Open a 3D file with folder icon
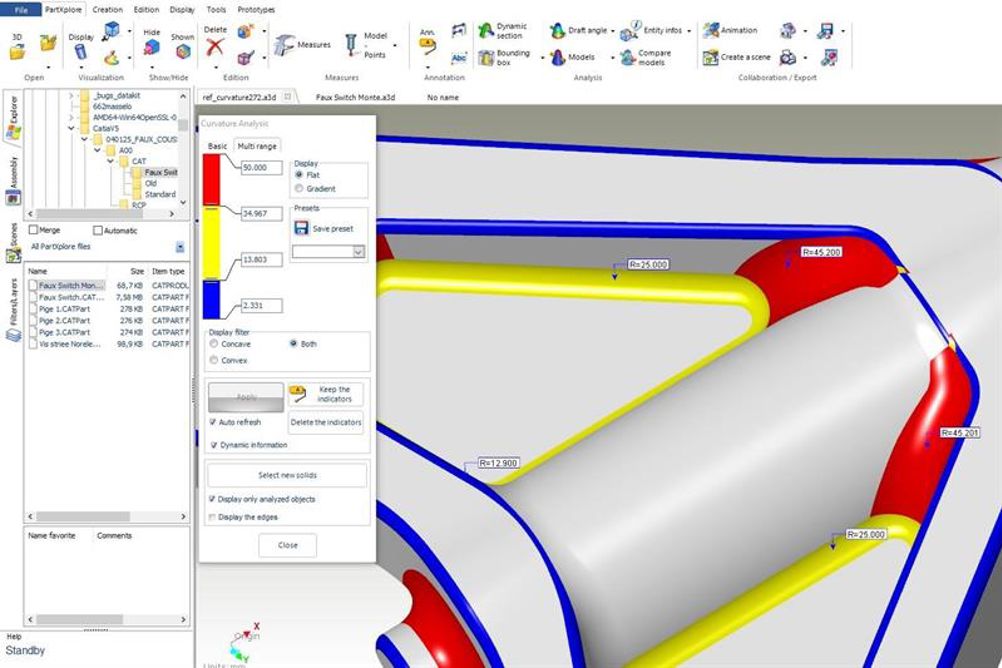Screen dimensions: 1002x668 click(x=17, y=51)
